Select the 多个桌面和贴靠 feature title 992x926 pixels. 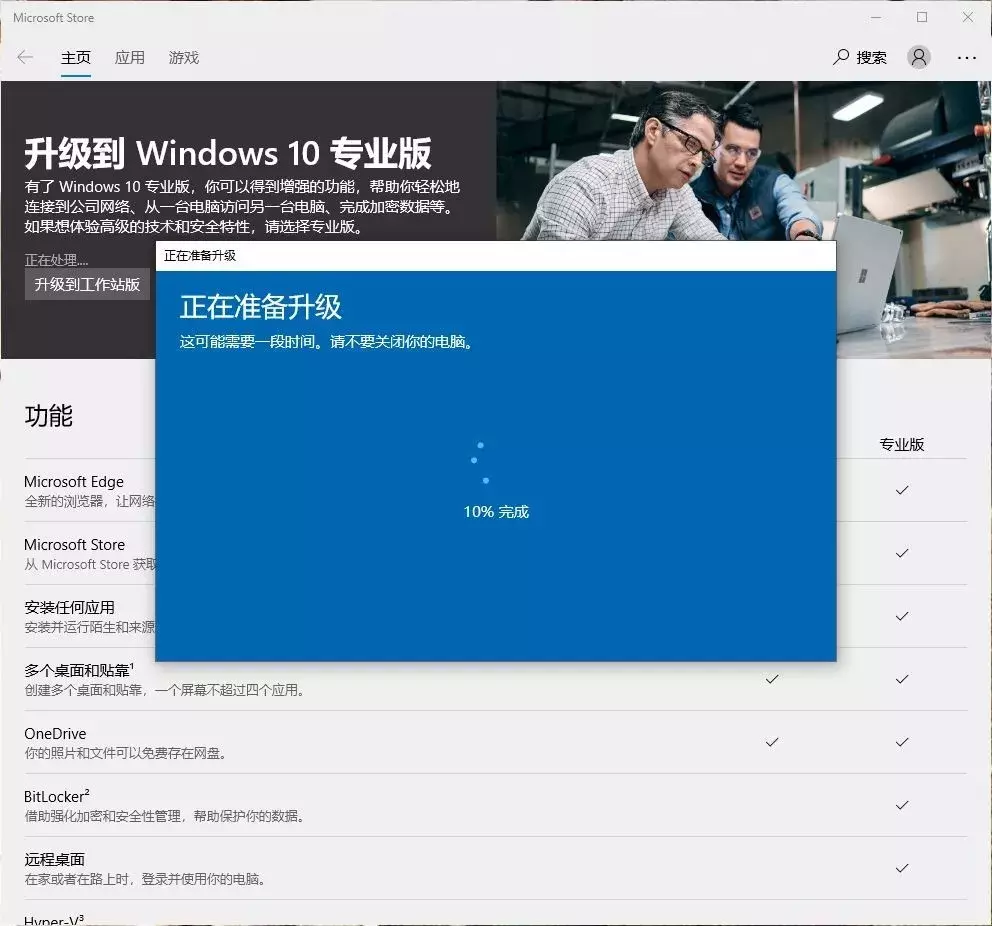point(79,670)
